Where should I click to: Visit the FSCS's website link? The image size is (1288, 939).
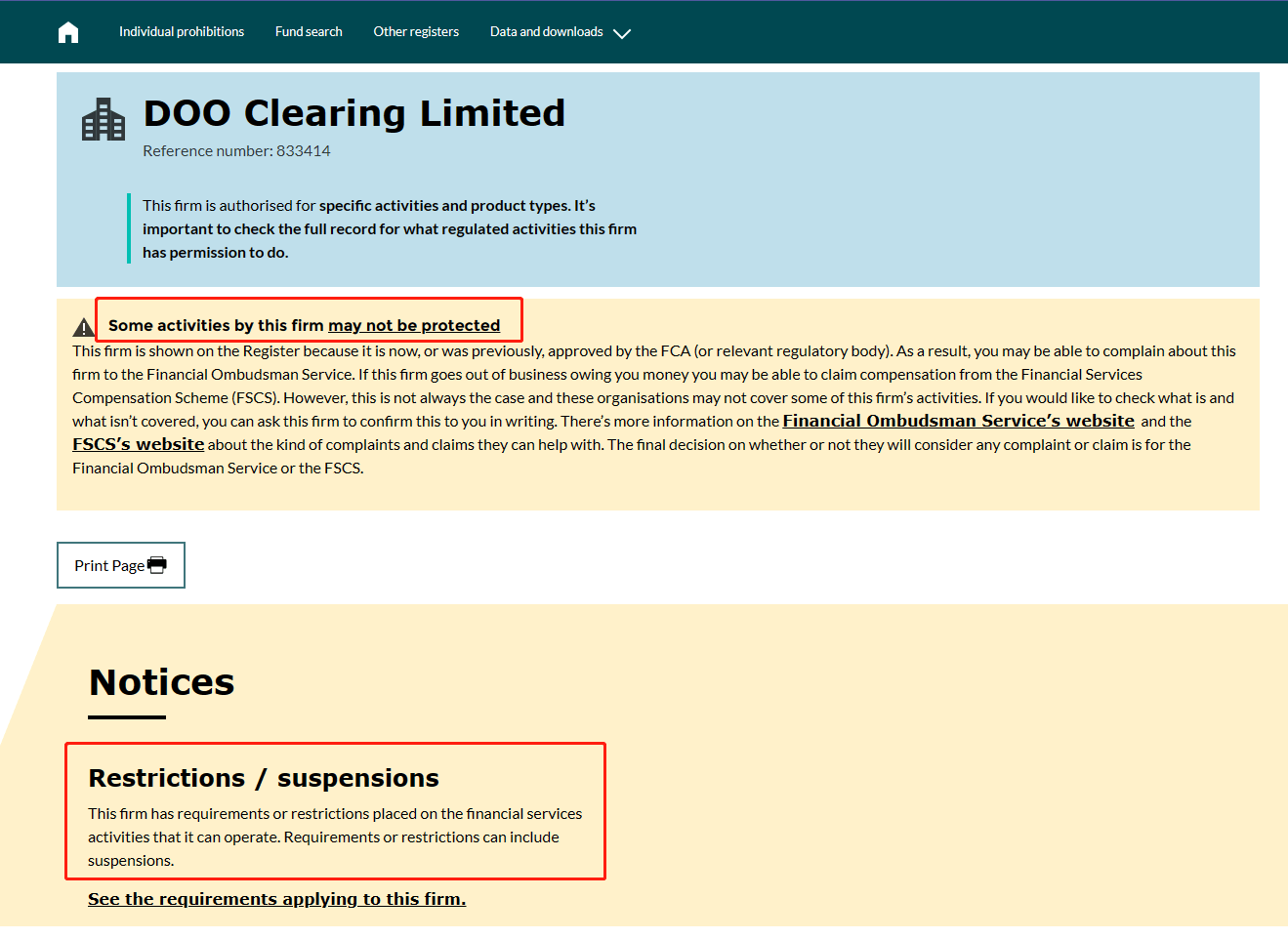pyautogui.click(x=139, y=444)
